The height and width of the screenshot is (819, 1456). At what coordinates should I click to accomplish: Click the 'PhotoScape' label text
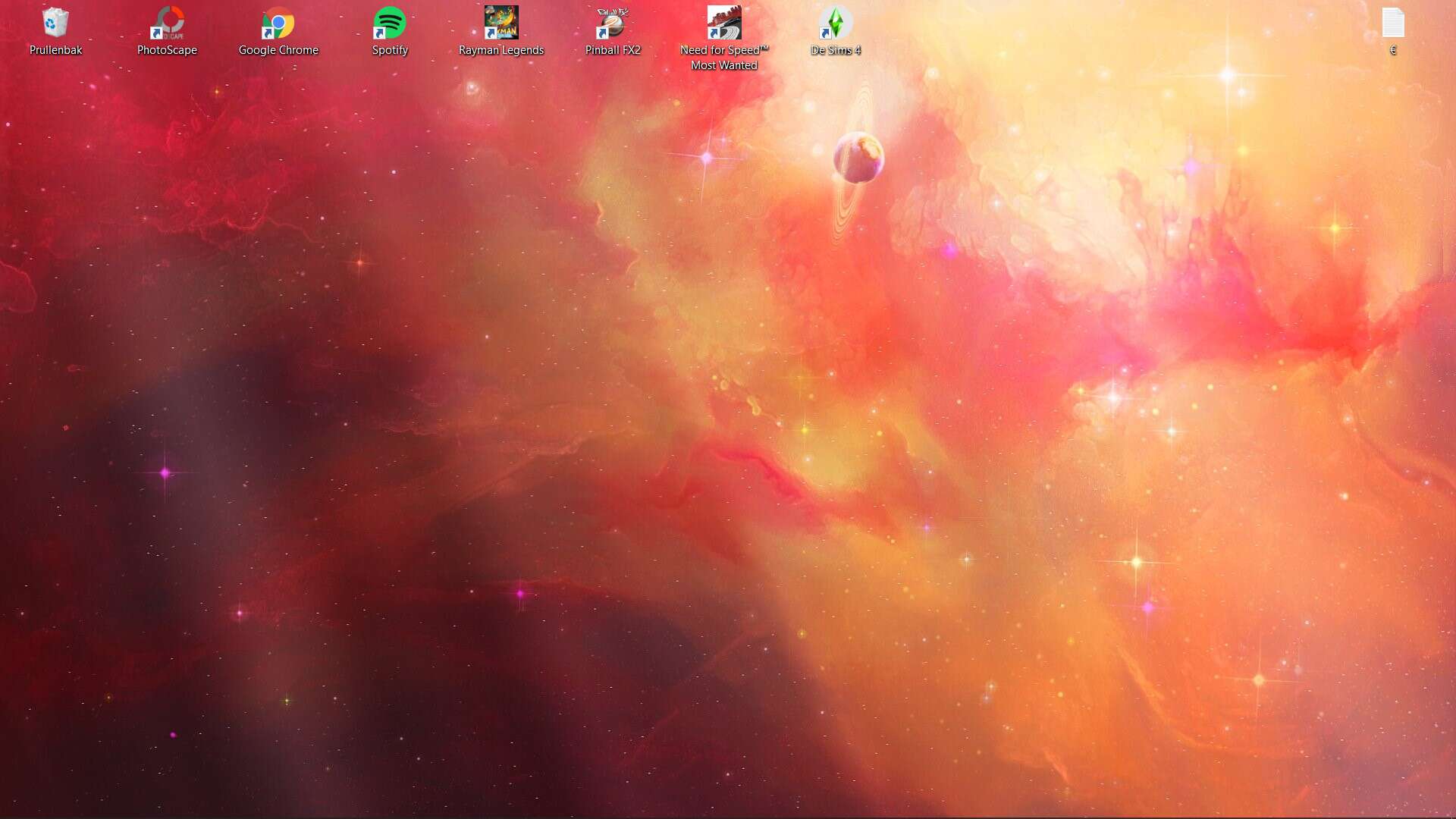[167, 50]
